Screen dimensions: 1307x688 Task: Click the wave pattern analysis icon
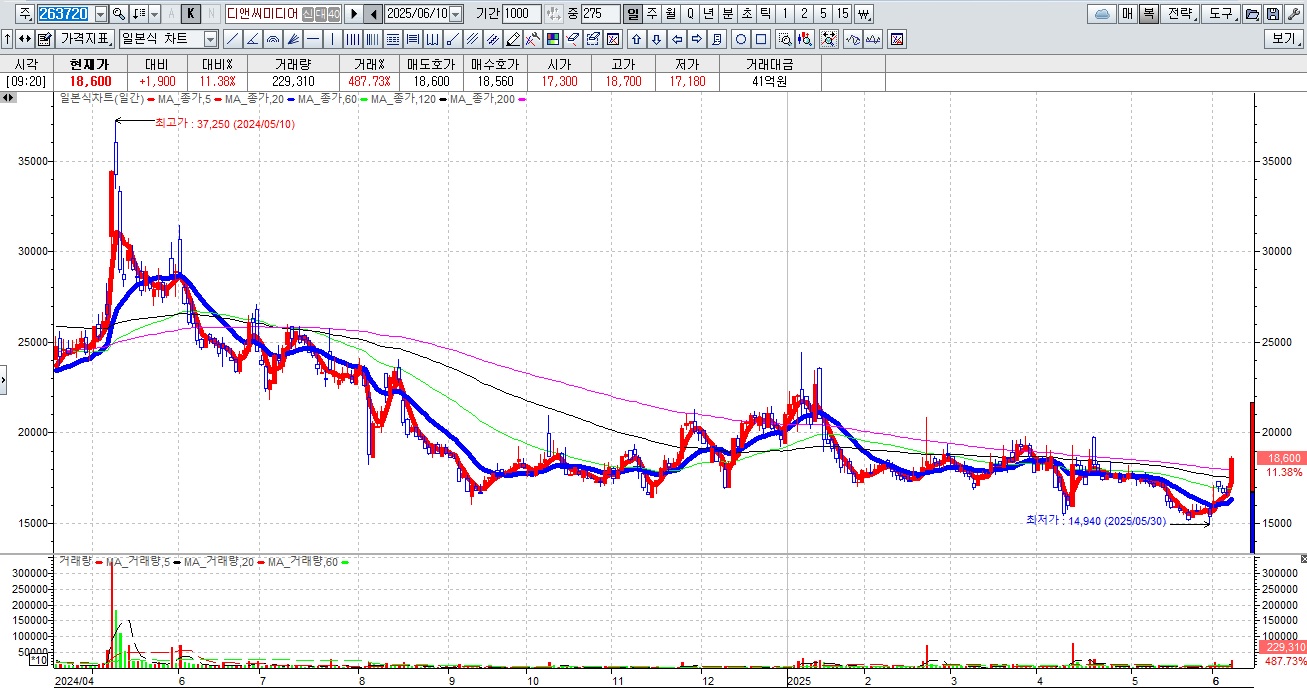pos(854,39)
